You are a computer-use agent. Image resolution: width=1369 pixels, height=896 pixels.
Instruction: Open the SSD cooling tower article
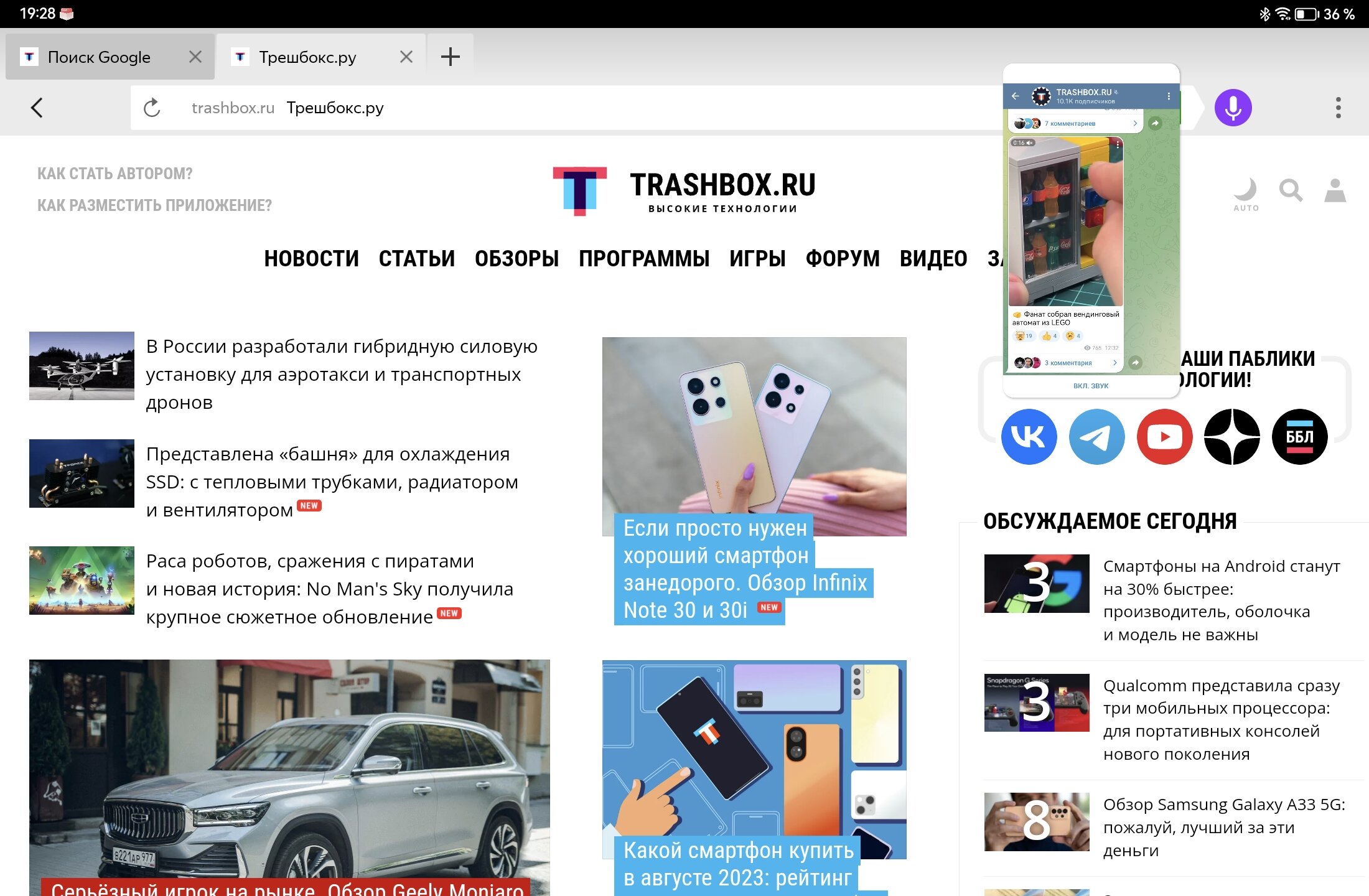[x=332, y=482]
